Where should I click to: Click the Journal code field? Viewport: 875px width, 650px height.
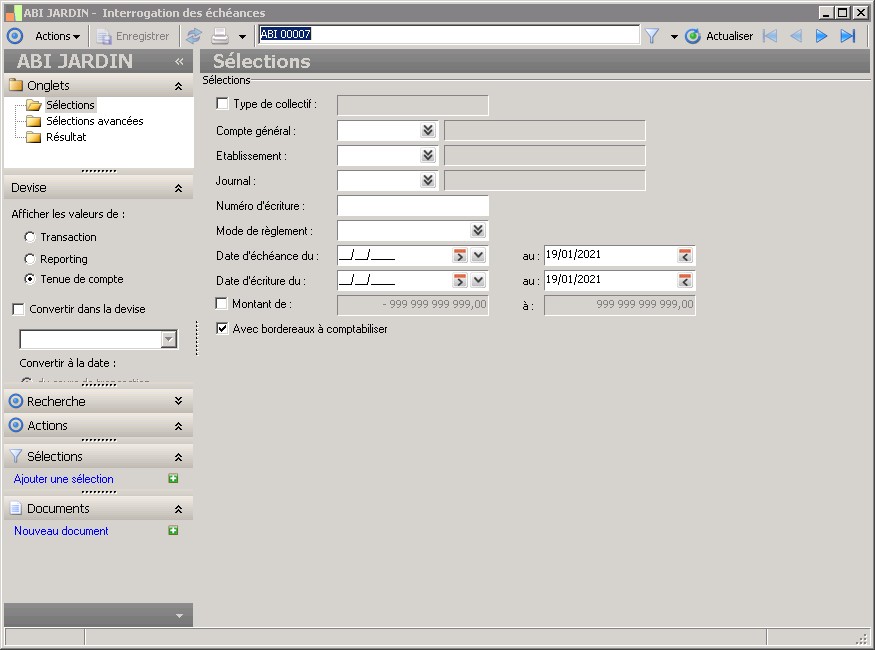point(378,180)
